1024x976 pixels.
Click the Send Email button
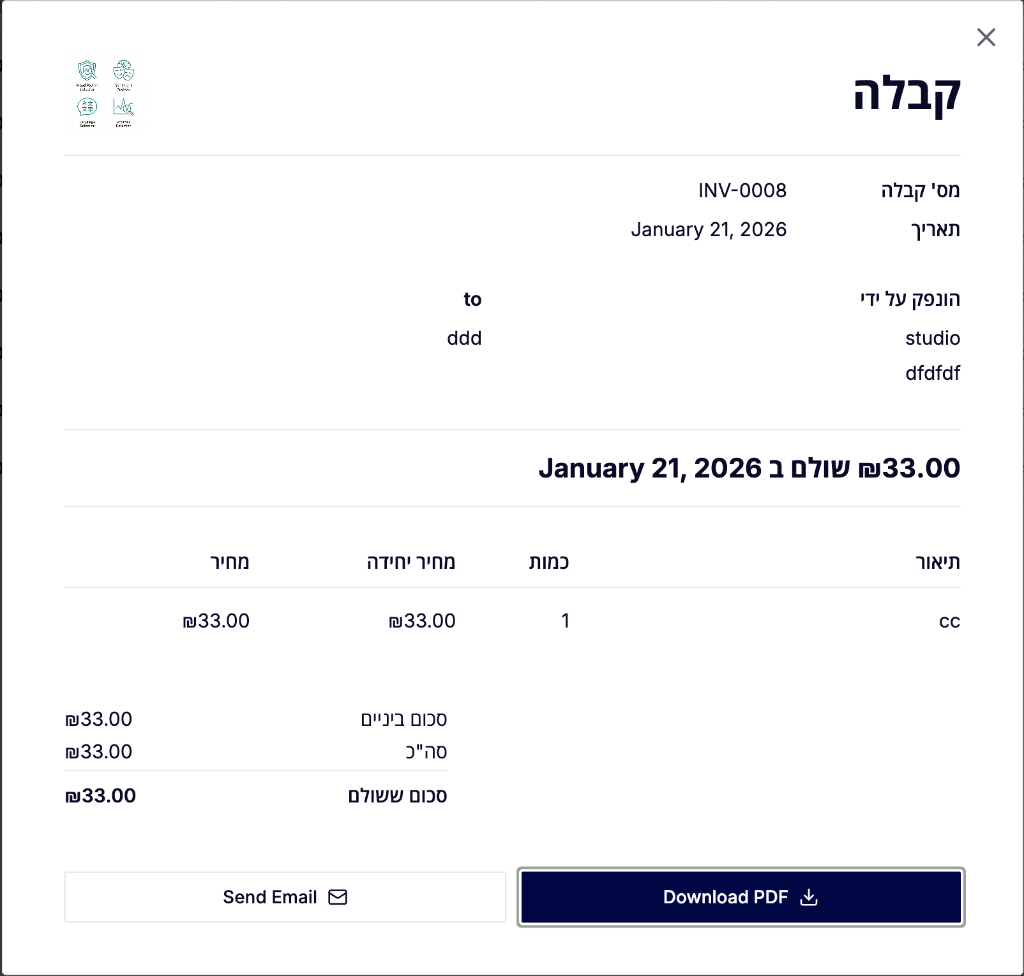pos(285,897)
